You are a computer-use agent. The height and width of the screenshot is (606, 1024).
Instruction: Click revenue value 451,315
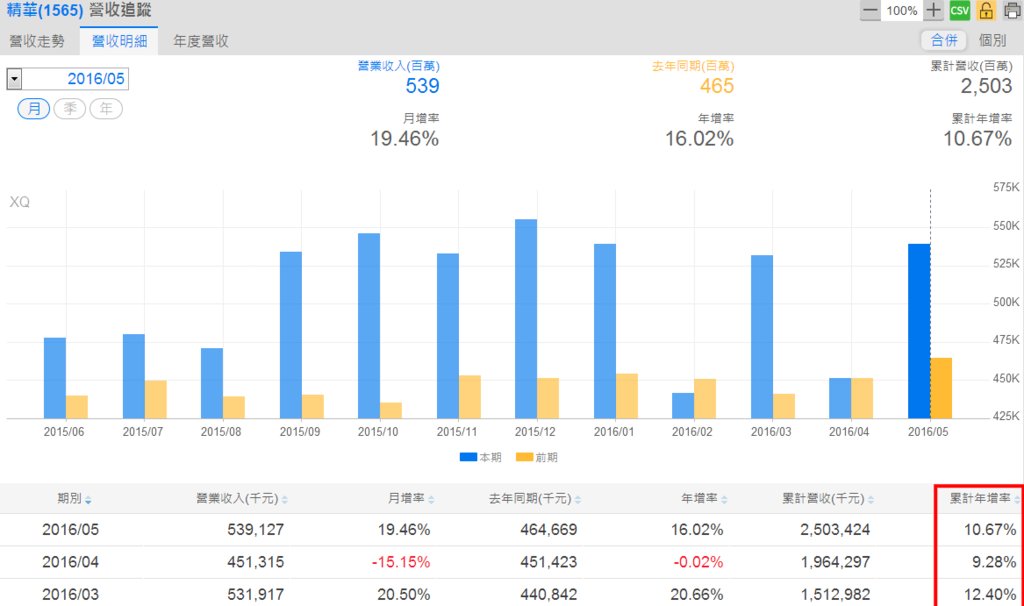point(255,562)
